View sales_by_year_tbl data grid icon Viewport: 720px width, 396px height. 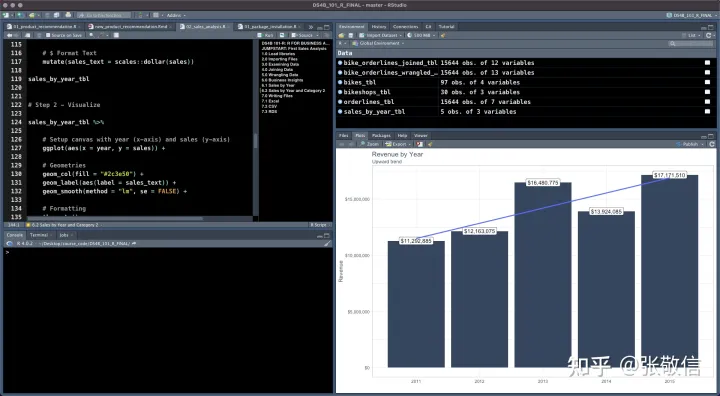[707, 111]
